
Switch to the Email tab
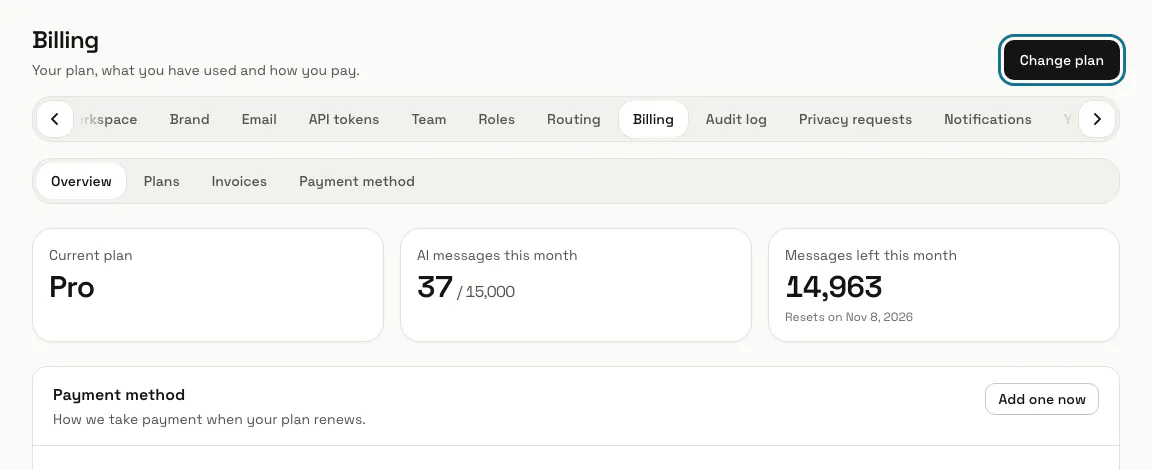pos(259,119)
